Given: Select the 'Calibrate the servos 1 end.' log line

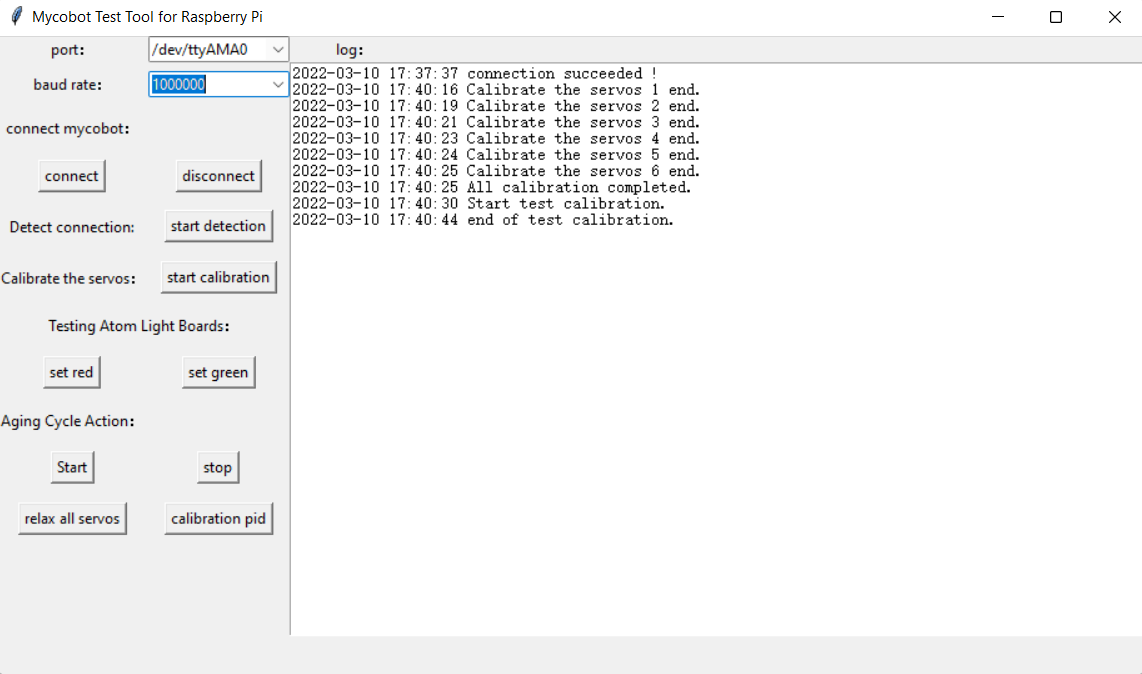Looking at the screenshot, I should click(x=496, y=90).
